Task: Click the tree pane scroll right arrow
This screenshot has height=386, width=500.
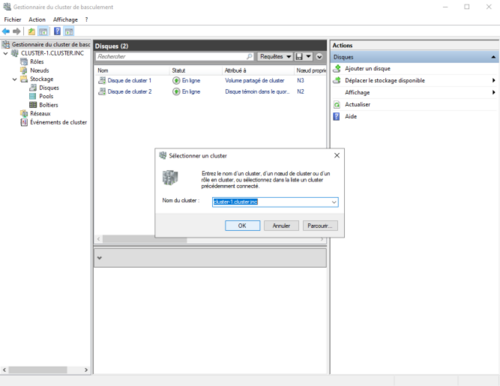Action: (x=86, y=370)
